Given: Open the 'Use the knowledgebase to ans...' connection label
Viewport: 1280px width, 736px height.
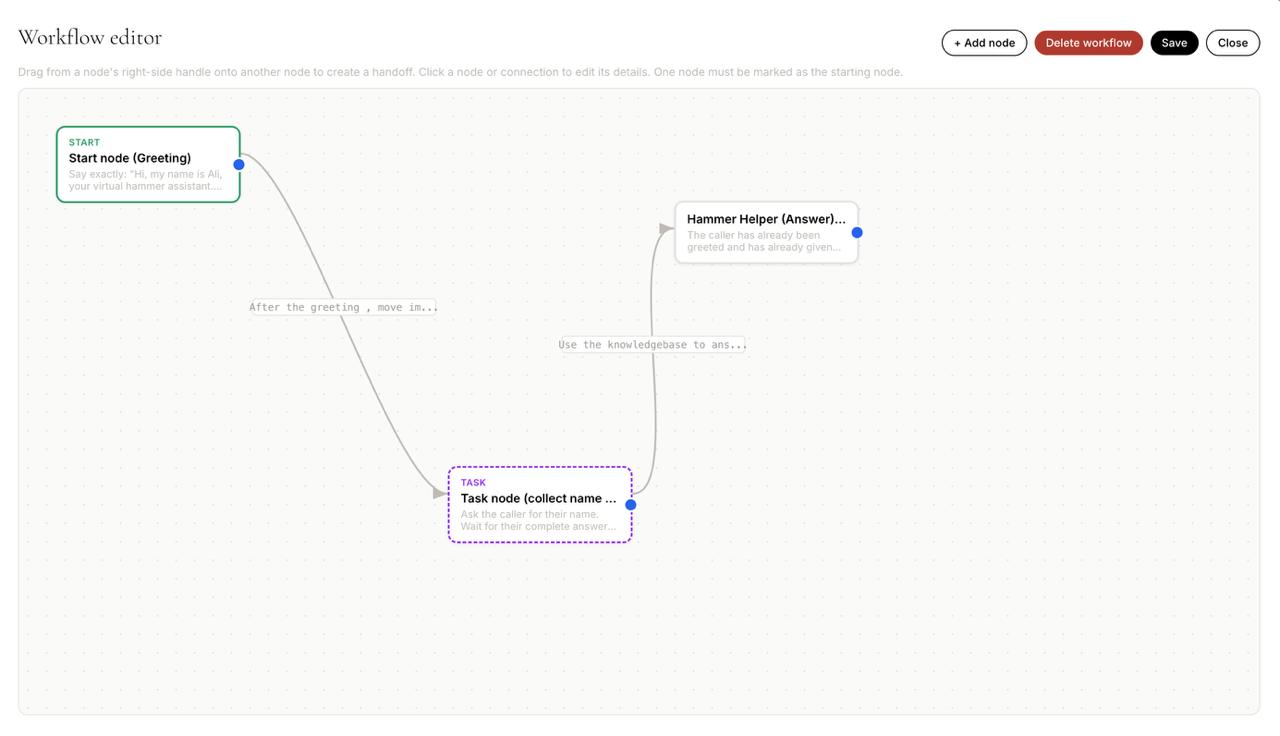Looking at the screenshot, I should (x=652, y=345).
